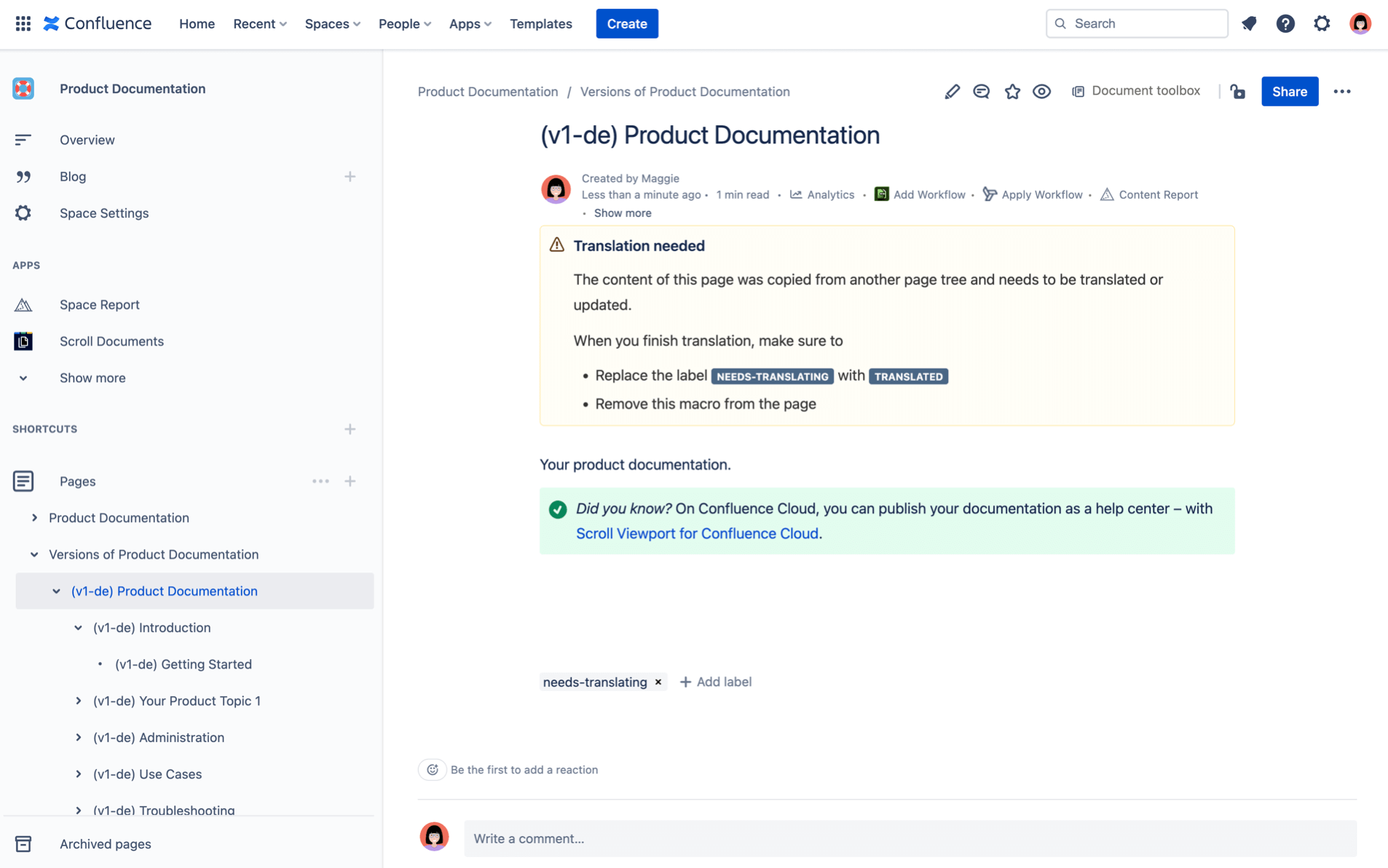Image resolution: width=1388 pixels, height=868 pixels.
Task: Expand (v1-de) Administration node
Action: (x=78, y=738)
